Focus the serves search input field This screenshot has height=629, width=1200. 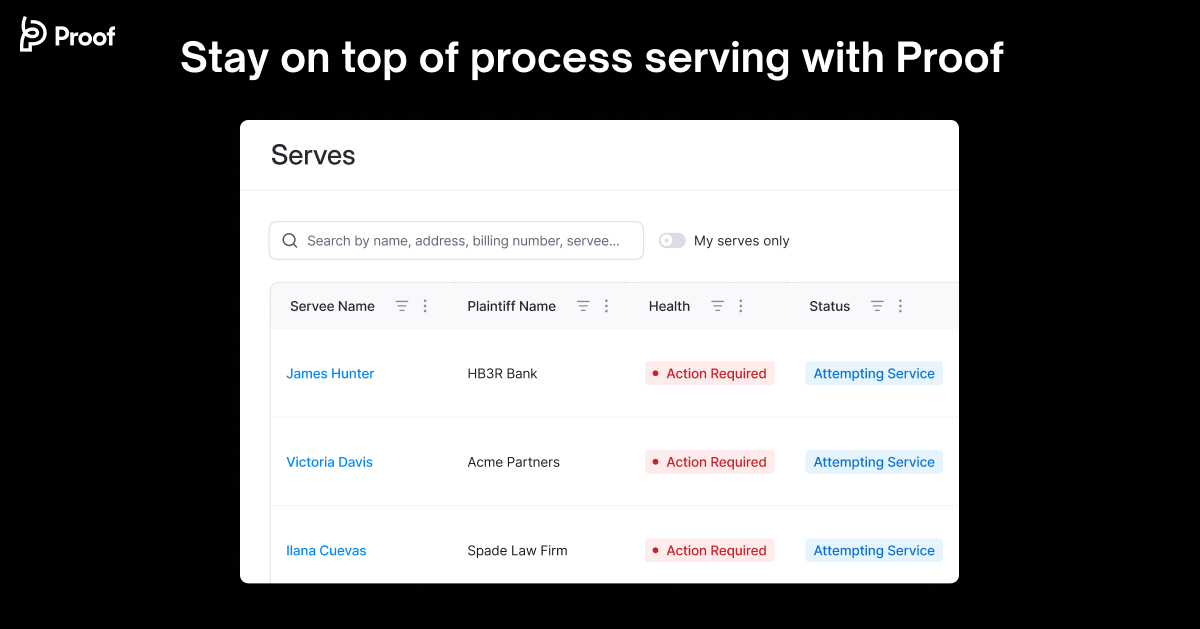click(x=463, y=241)
